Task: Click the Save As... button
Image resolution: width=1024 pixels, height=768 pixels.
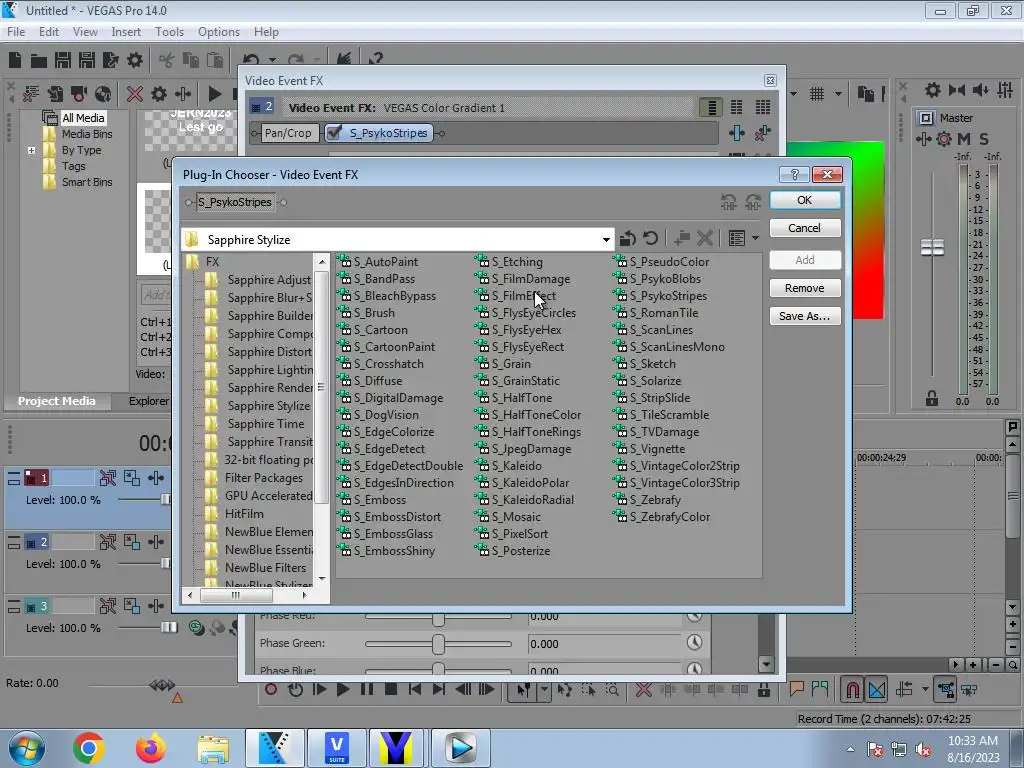Action: point(805,316)
